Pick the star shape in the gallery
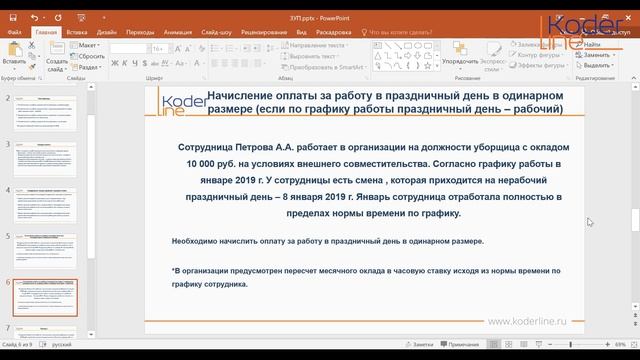The width and height of the screenshot is (640, 360). [x=427, y=65]
